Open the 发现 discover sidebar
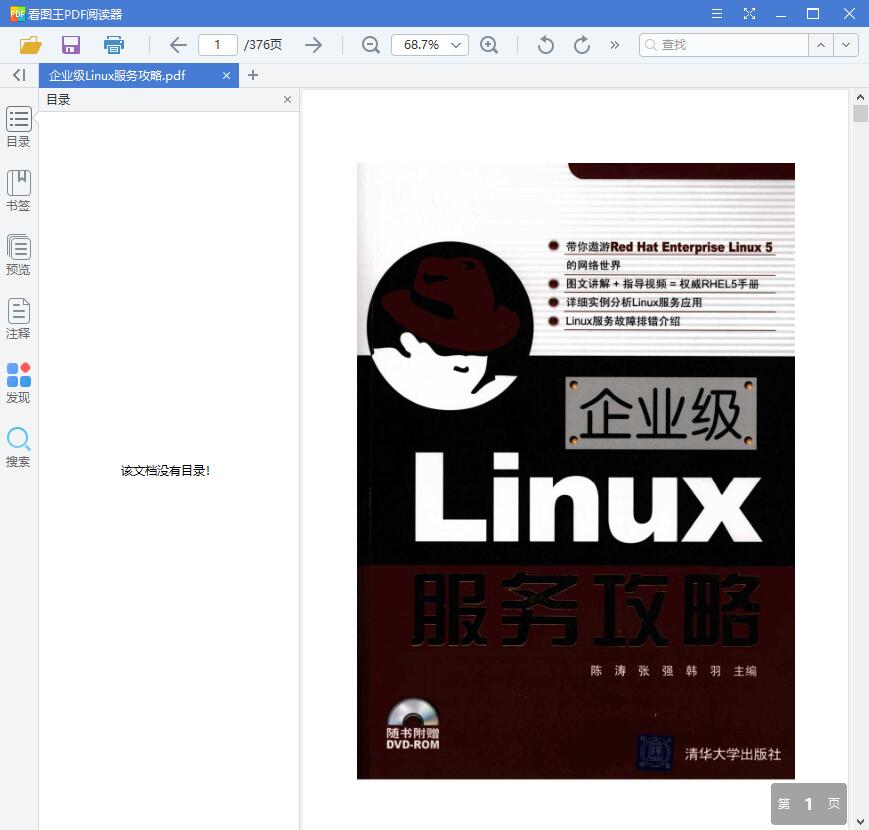 pos(18,383)
